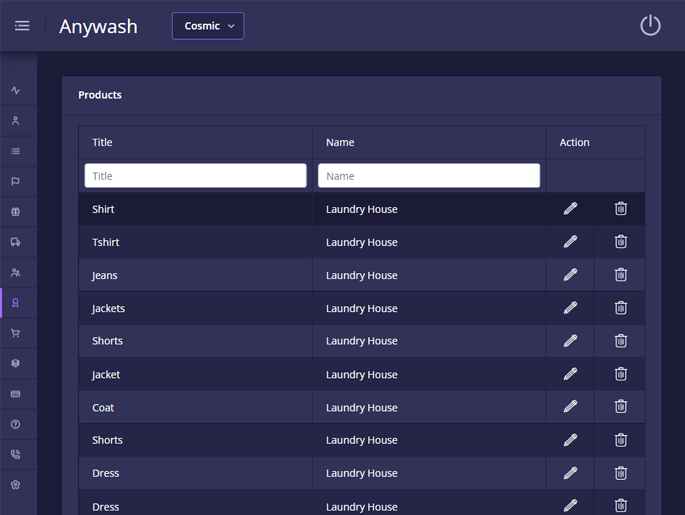Open the list sidebar menu item
The height and width of the screenshot is (515, 685).
click(x=16, y=151)
